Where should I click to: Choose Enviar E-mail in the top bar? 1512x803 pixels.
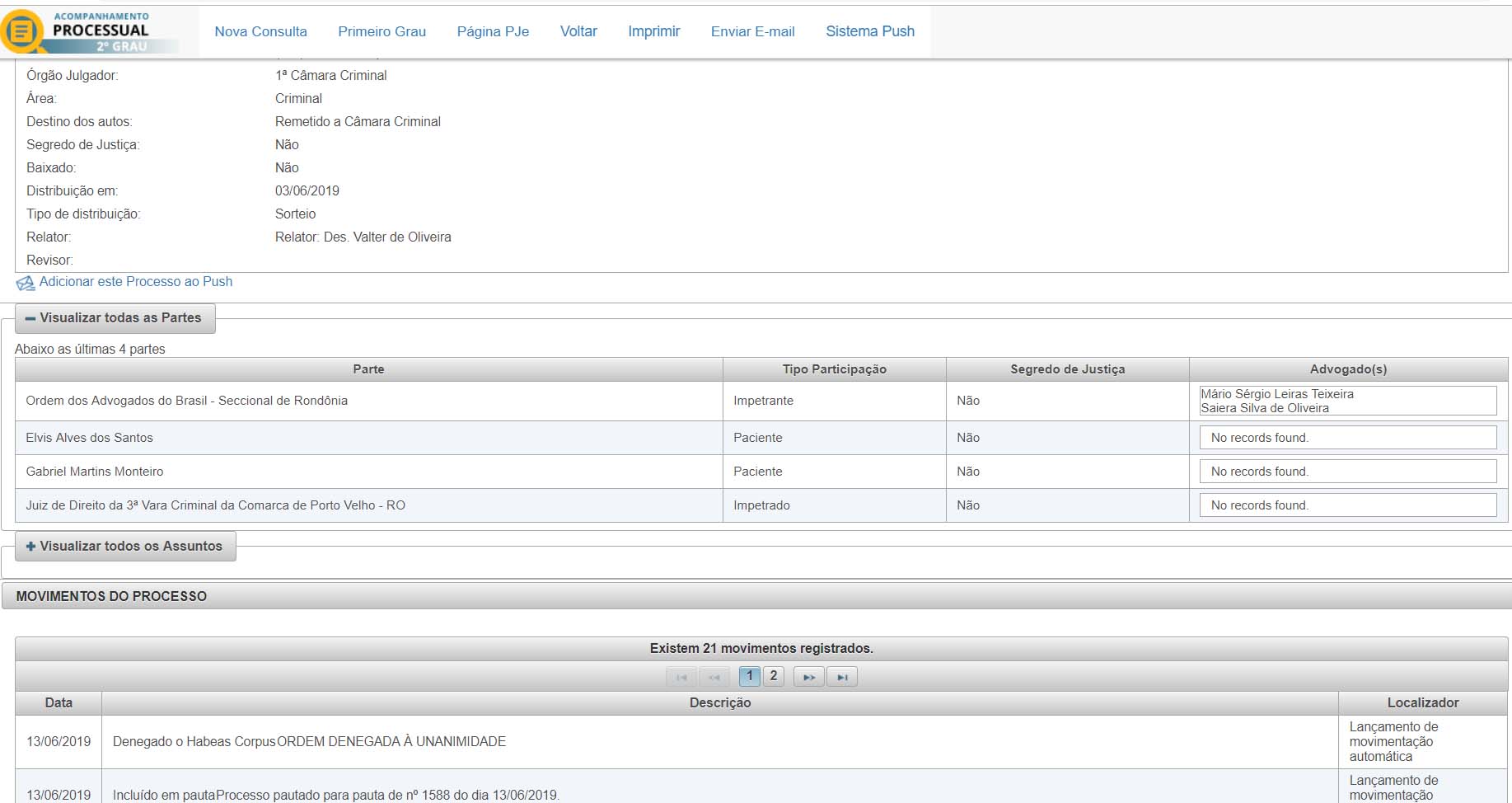pos(752,31)
